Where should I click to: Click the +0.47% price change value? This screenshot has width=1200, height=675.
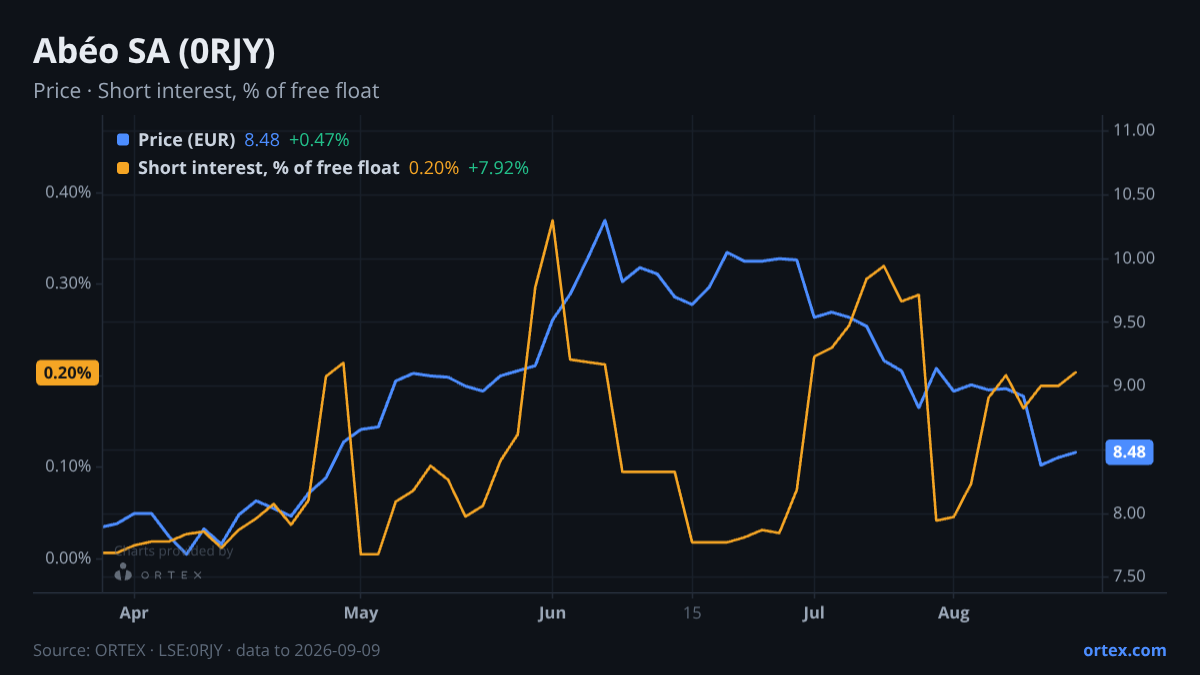(319, 140)
